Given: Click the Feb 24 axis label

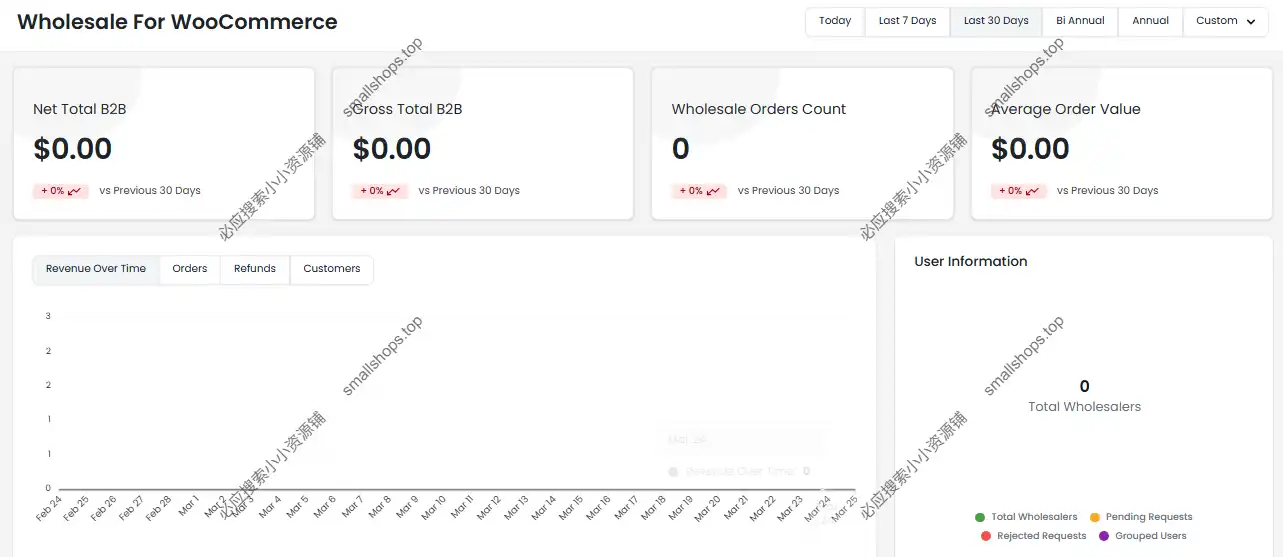Looking at the screenshot, I should point(50,508).
